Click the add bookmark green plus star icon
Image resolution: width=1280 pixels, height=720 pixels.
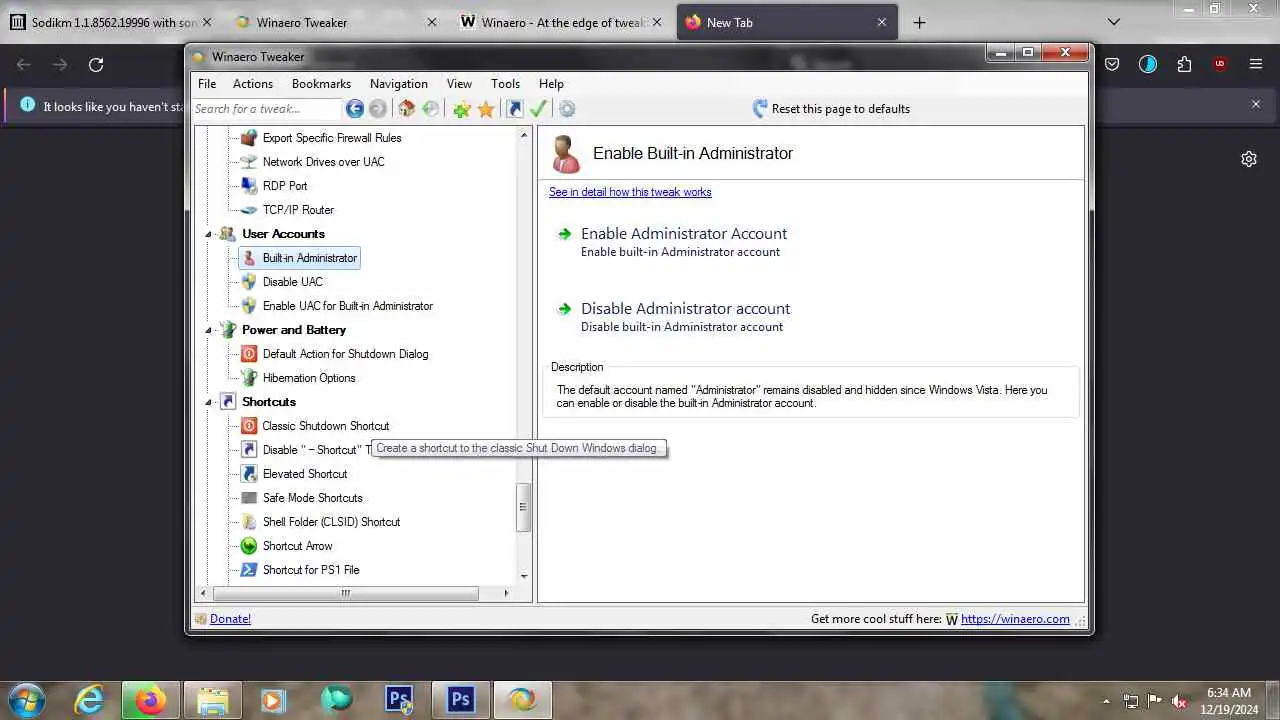[x=461, y=109]
